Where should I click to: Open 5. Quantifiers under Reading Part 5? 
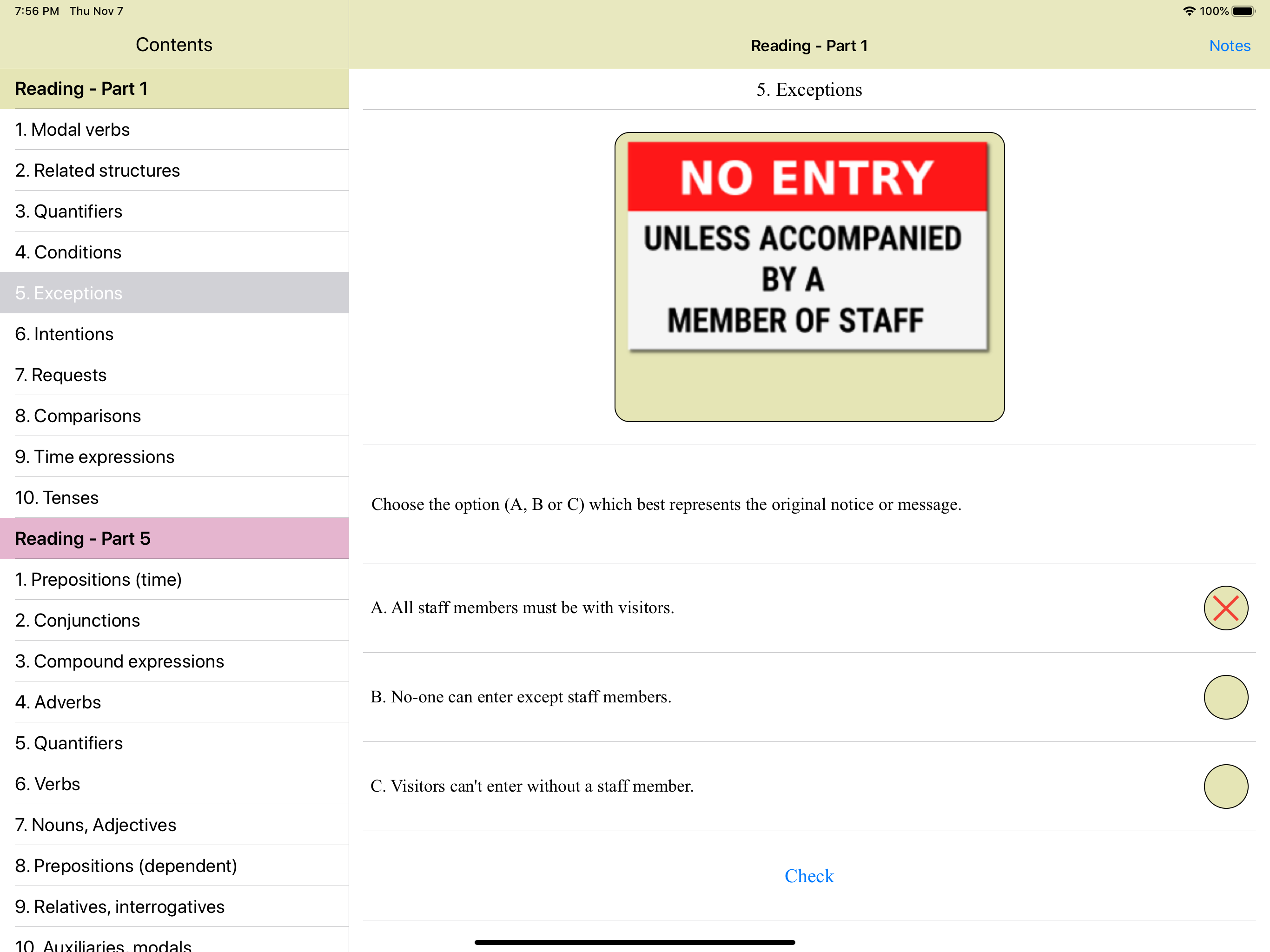click(x=174, y=742)
